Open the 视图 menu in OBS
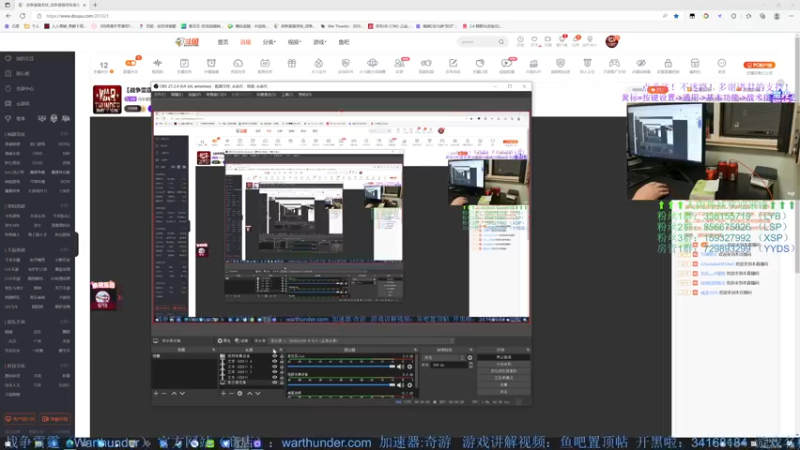The height and width of the screenshot is (450, 800). click(x=194, y=95)
